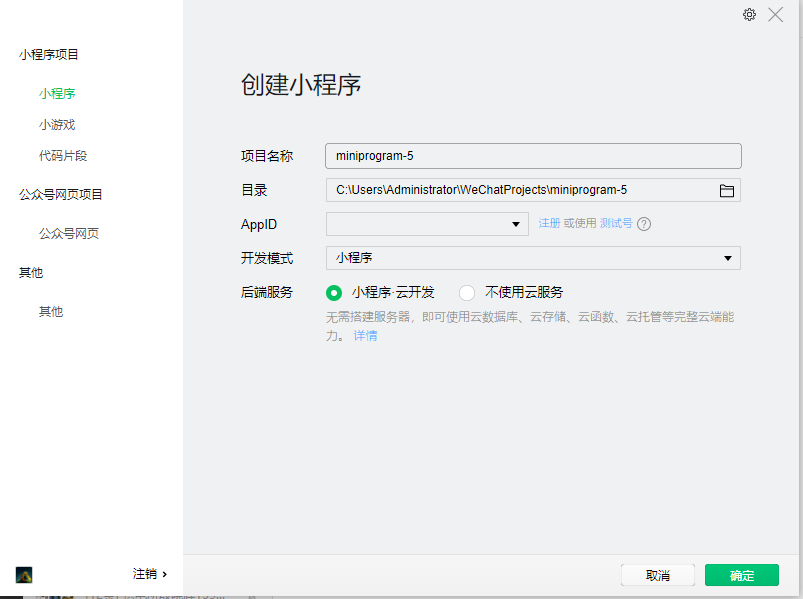Open the AppID dropdown
803x599 pixels.
[x=427, y=224]
